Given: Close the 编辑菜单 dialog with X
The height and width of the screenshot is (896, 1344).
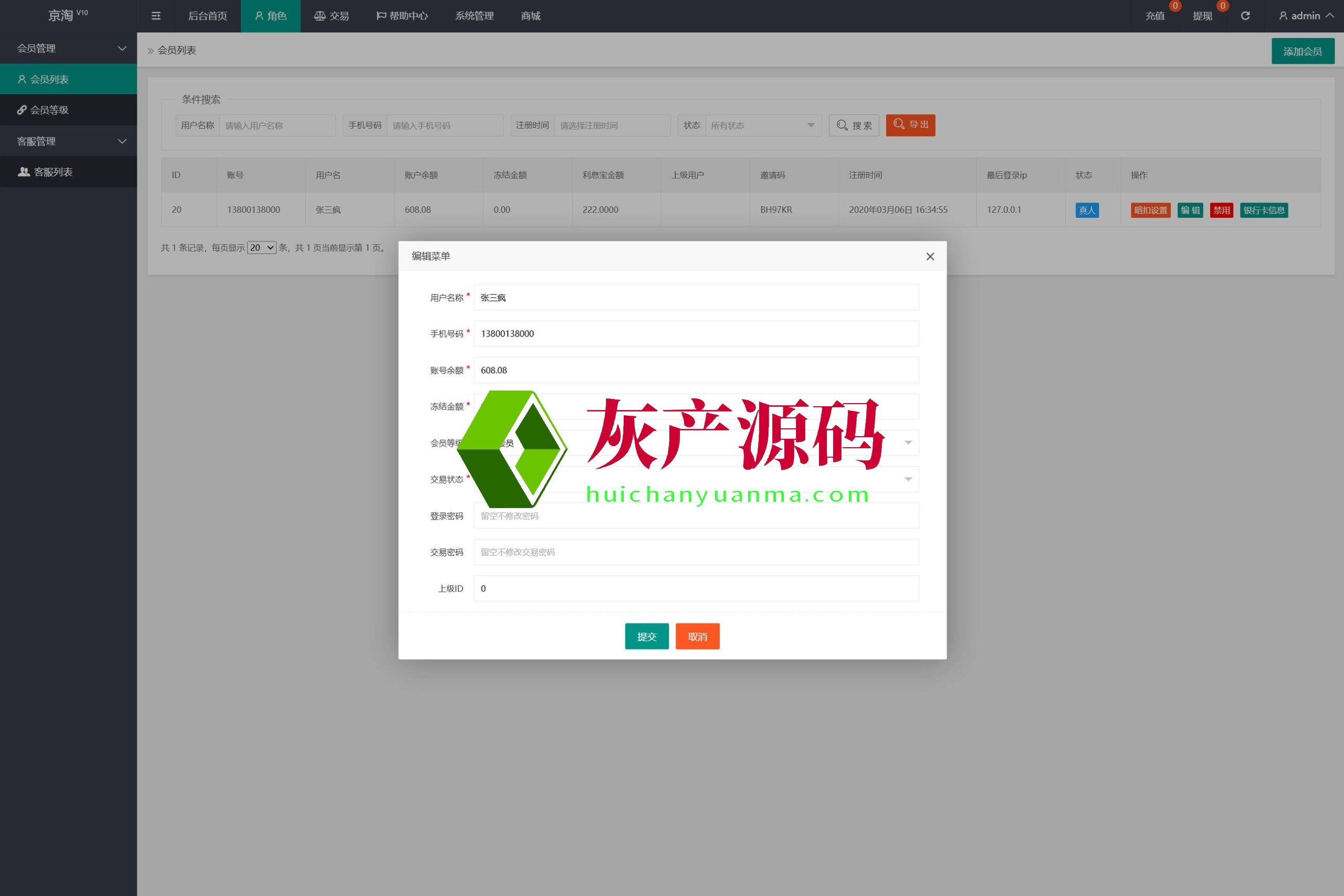Looking at the screenshot, I should [x=930, y=257].
